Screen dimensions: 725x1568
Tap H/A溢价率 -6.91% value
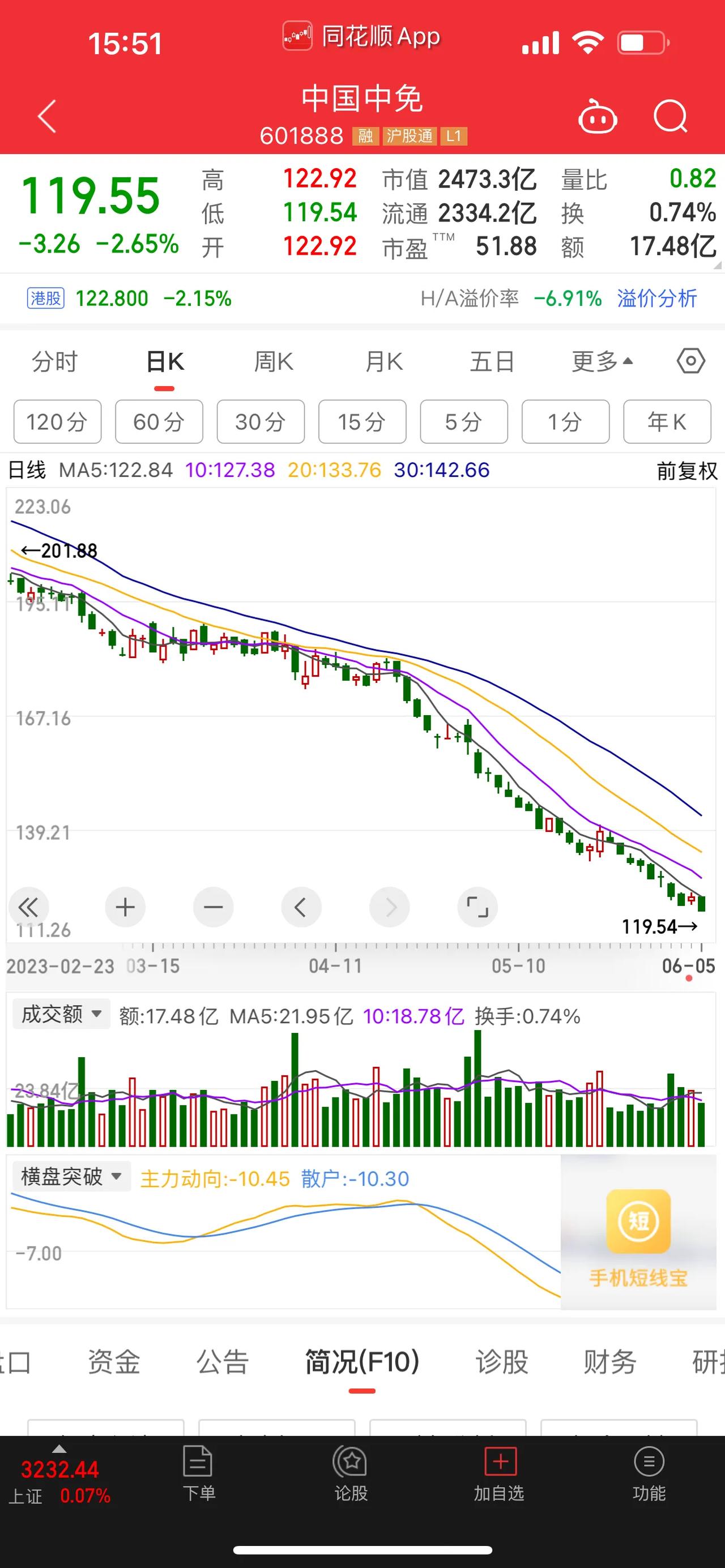511,298
